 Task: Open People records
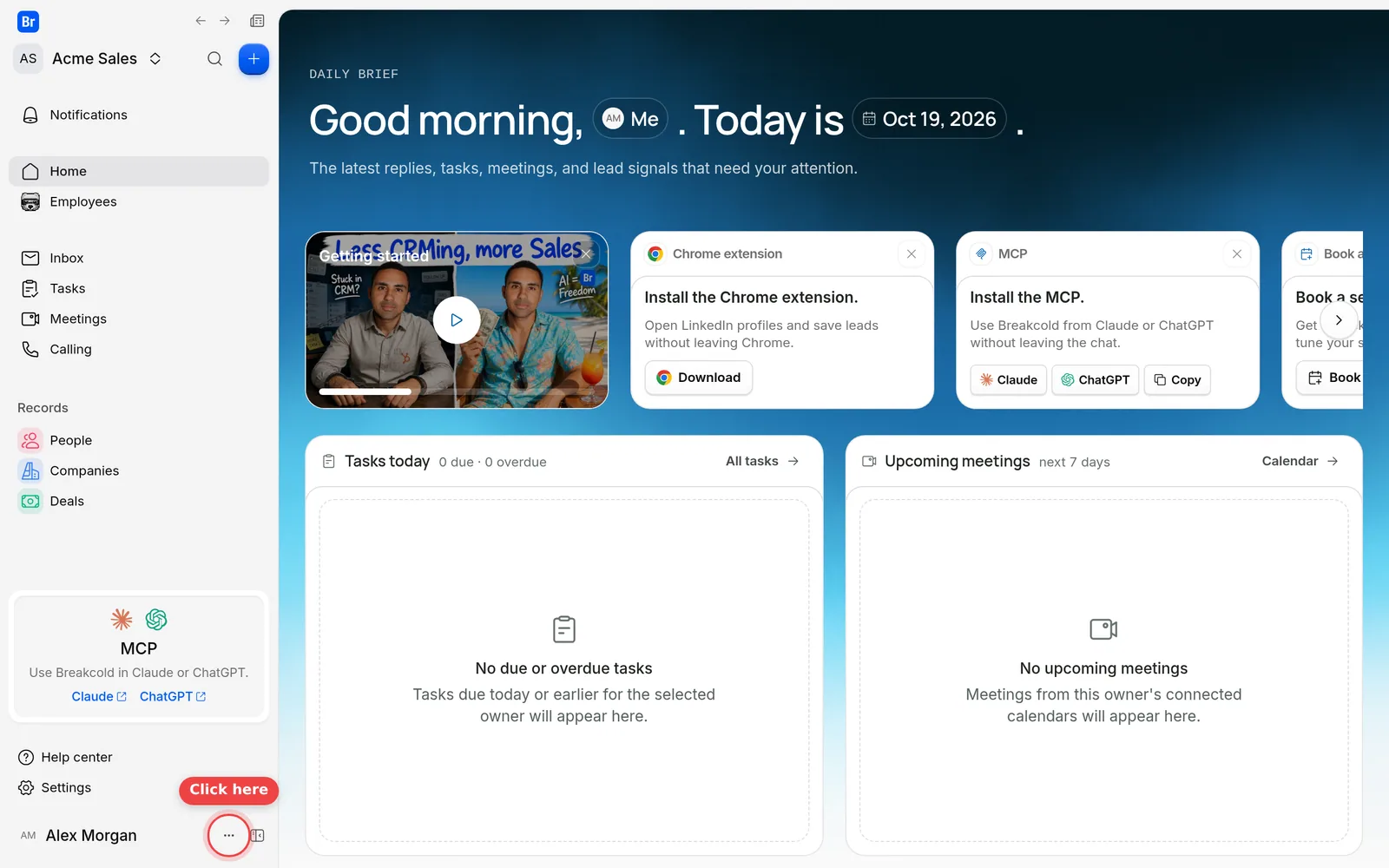click(139, 440)
